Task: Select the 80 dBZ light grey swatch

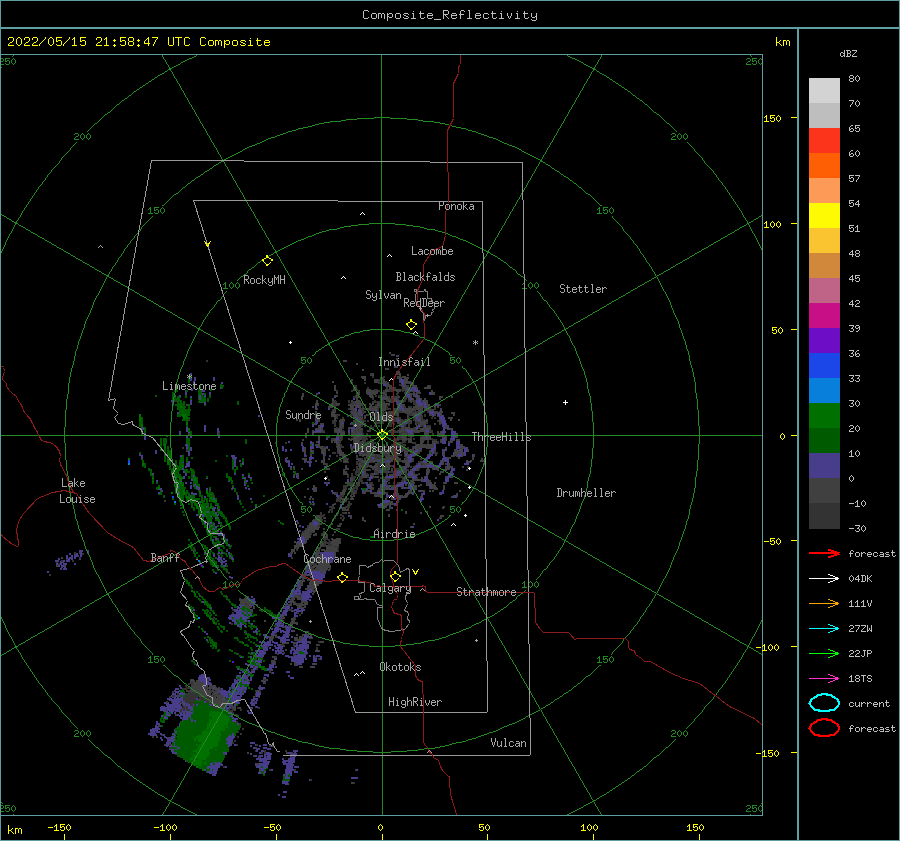Action: (x=824, y=91)
